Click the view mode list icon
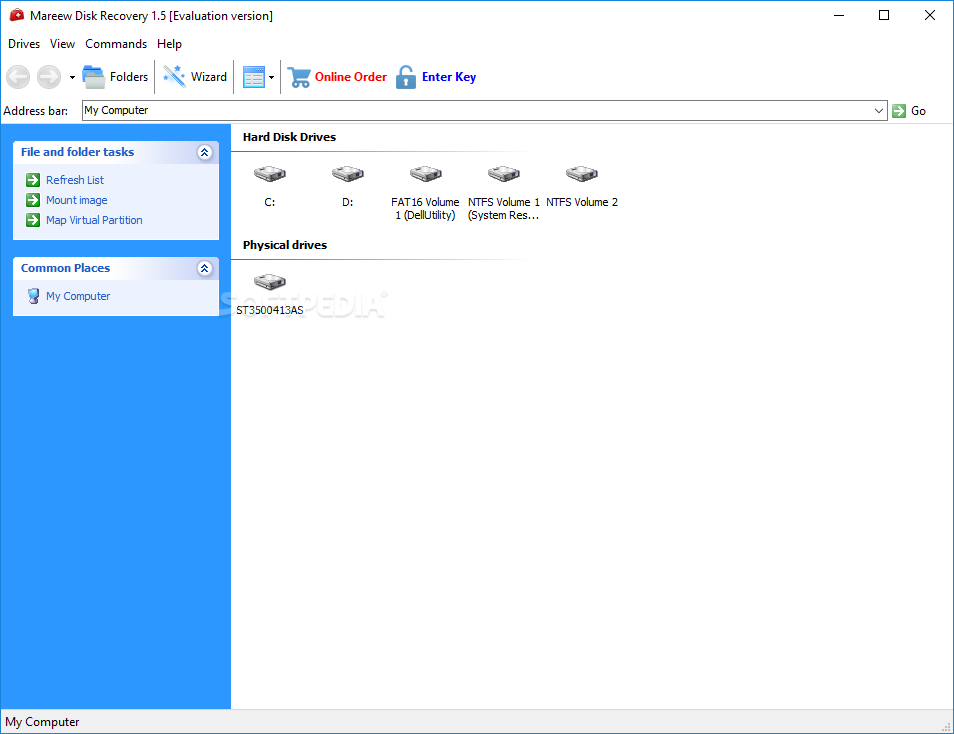The image size is (954, 734). pyautogui.click(x=254, y=77)
